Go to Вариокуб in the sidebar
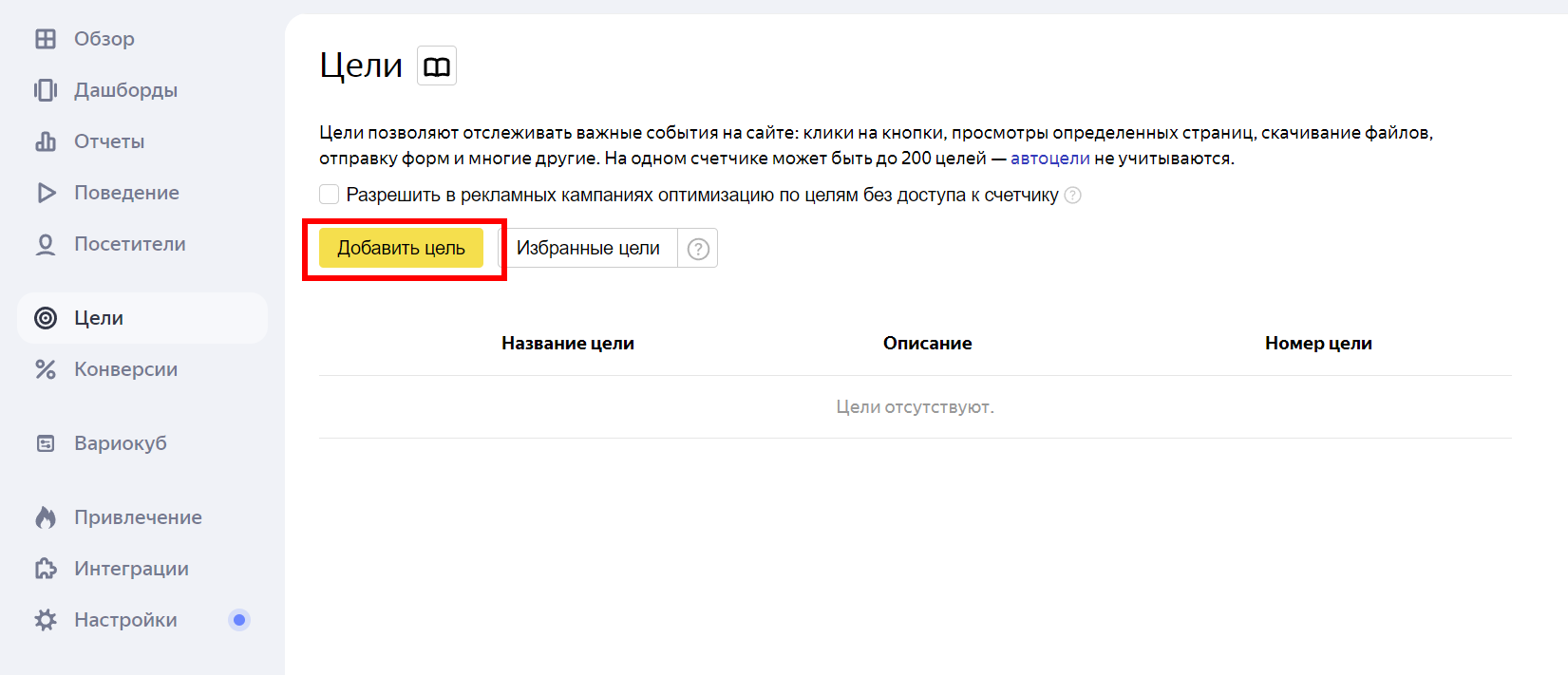Viewport: 1568px width, 675px height. click(x=120, y=443)
